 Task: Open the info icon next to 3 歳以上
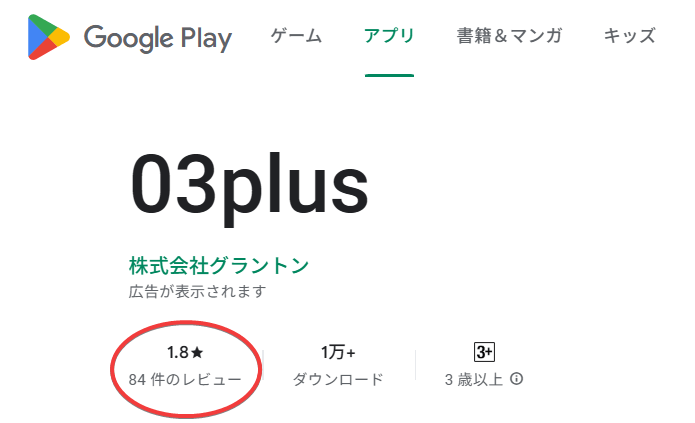[517, 380]
